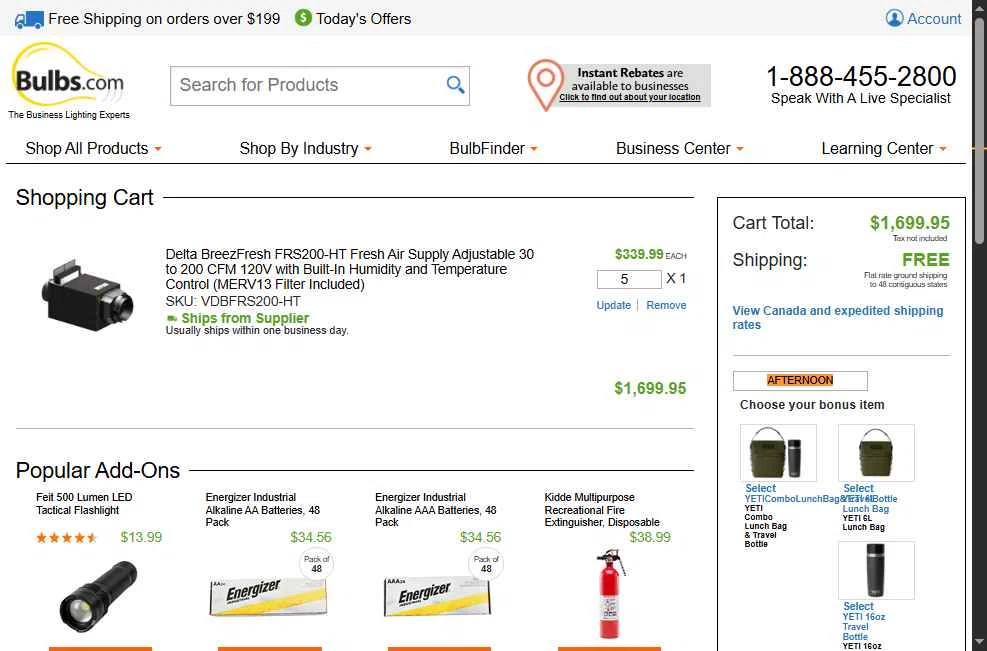Click the $1,699.95 Cart Total amount

click(910, 223)
